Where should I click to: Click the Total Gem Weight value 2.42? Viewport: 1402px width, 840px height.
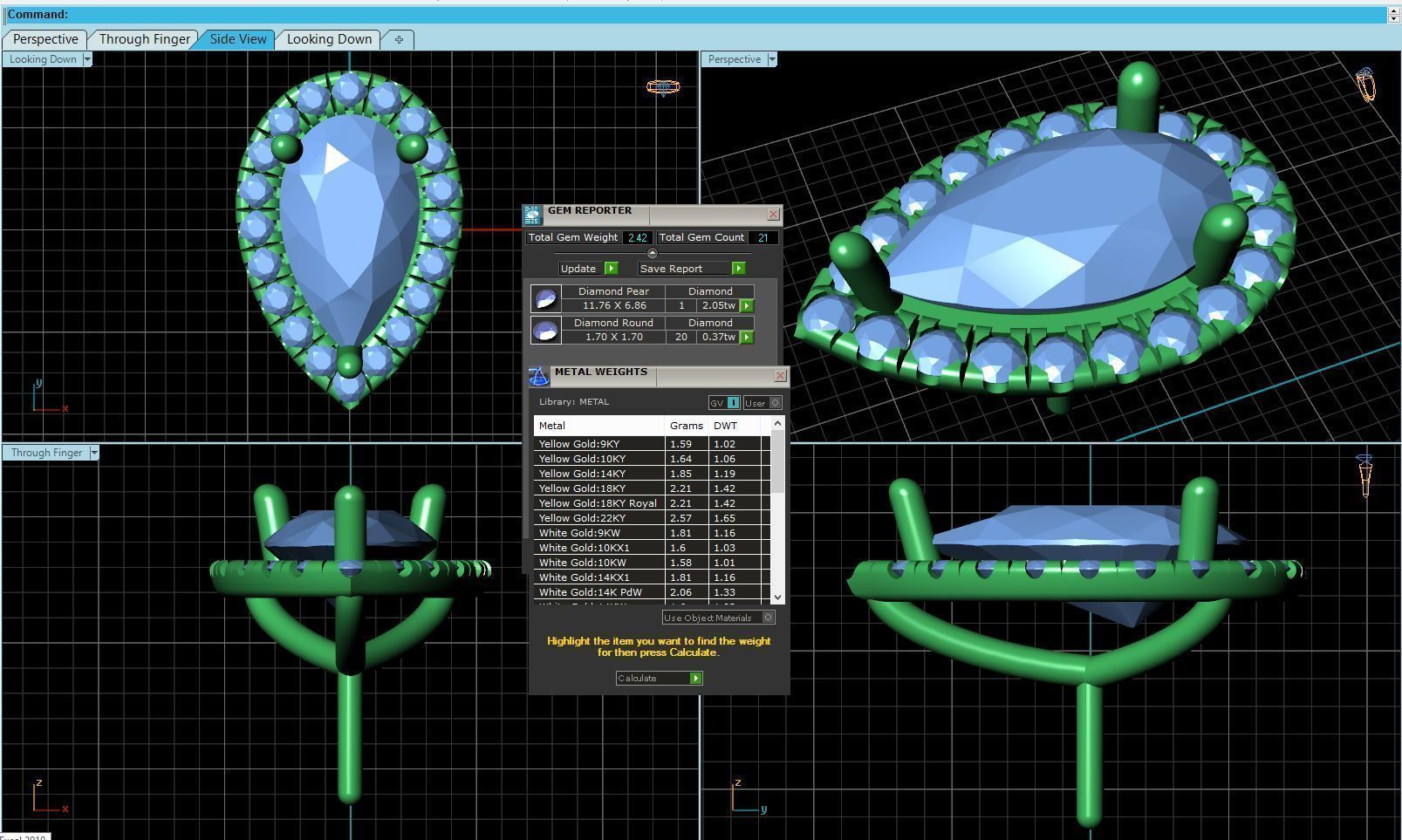tap(637, 237)
